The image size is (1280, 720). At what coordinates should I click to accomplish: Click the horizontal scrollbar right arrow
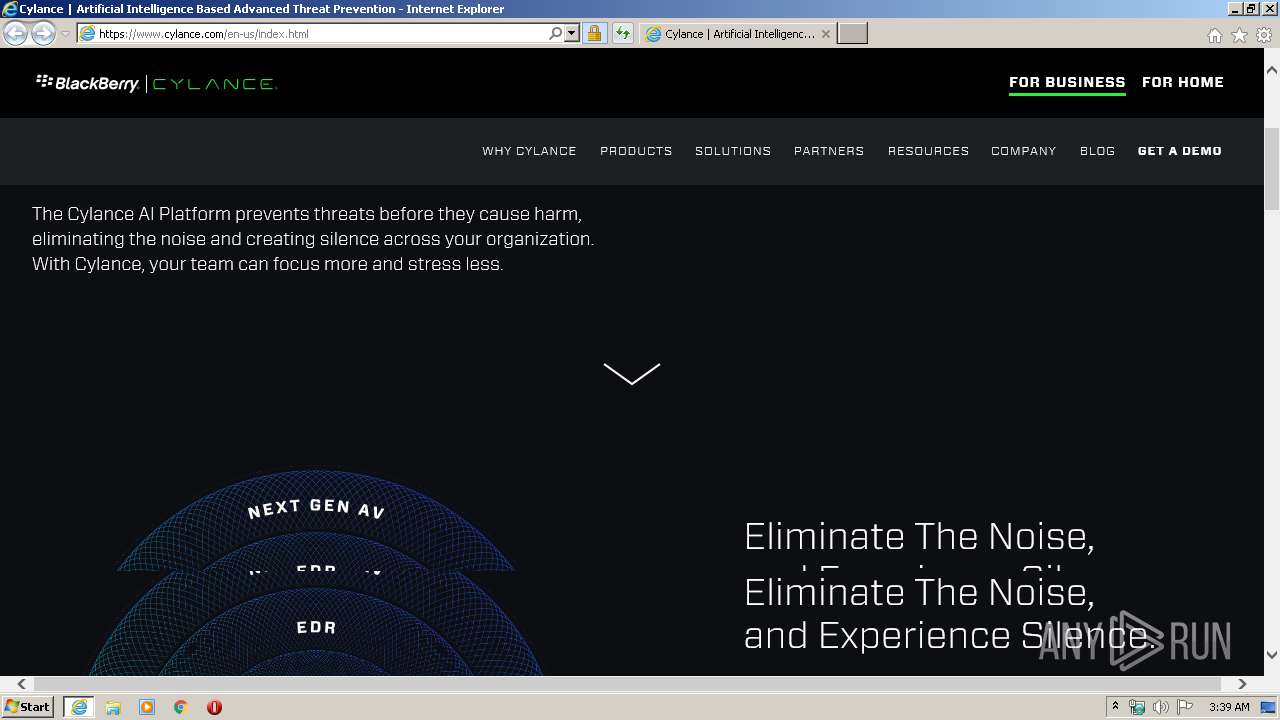coord(1242,684)
